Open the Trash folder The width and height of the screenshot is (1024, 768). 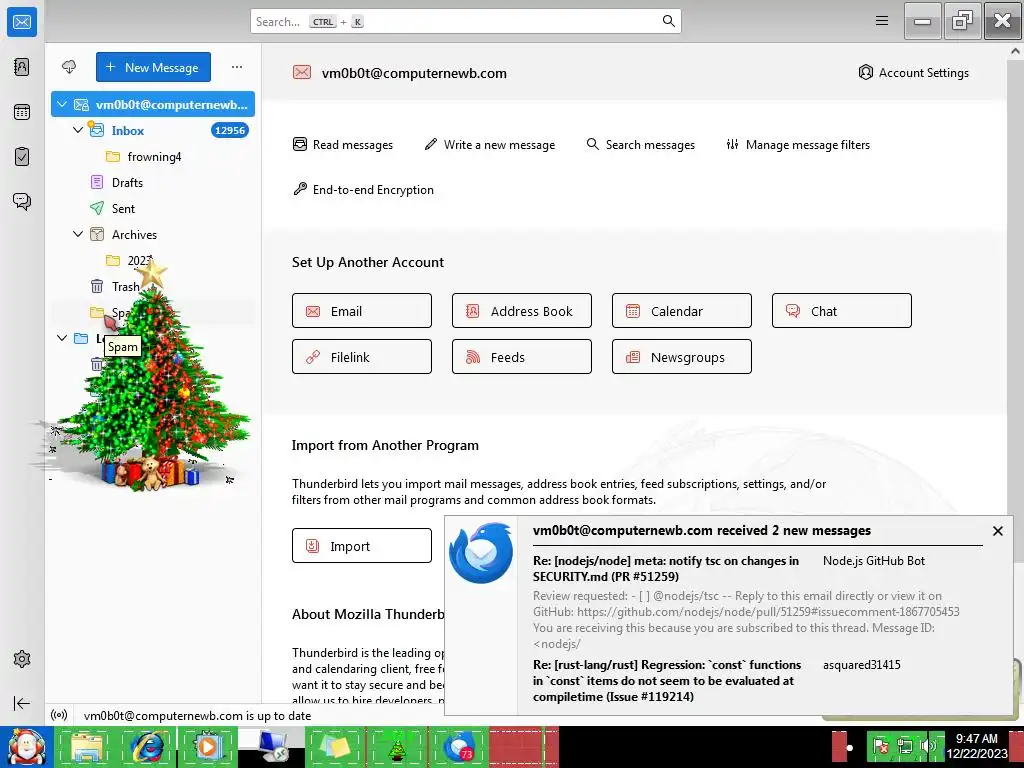[x=125, y=287]
